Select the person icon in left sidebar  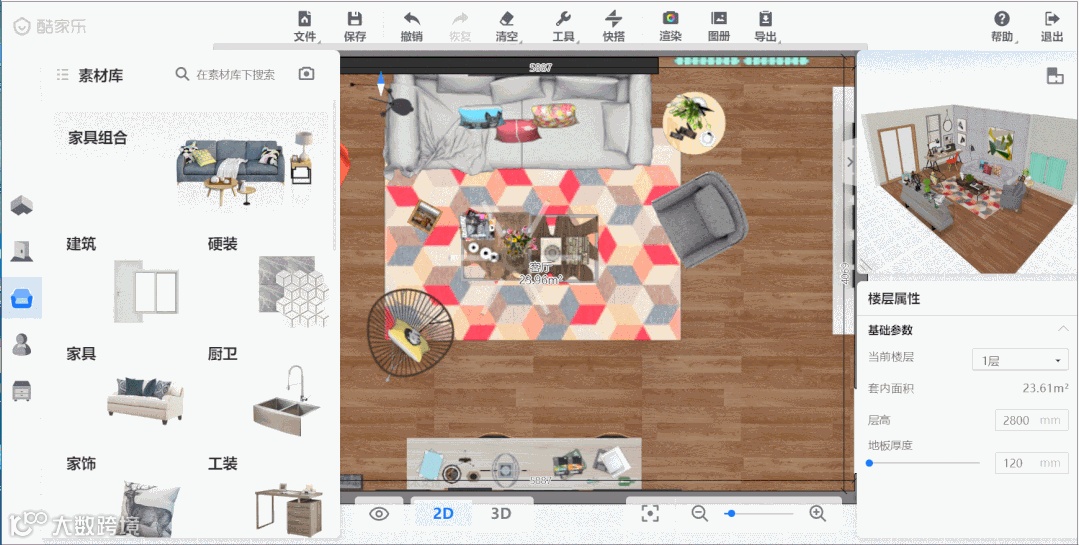22,344
